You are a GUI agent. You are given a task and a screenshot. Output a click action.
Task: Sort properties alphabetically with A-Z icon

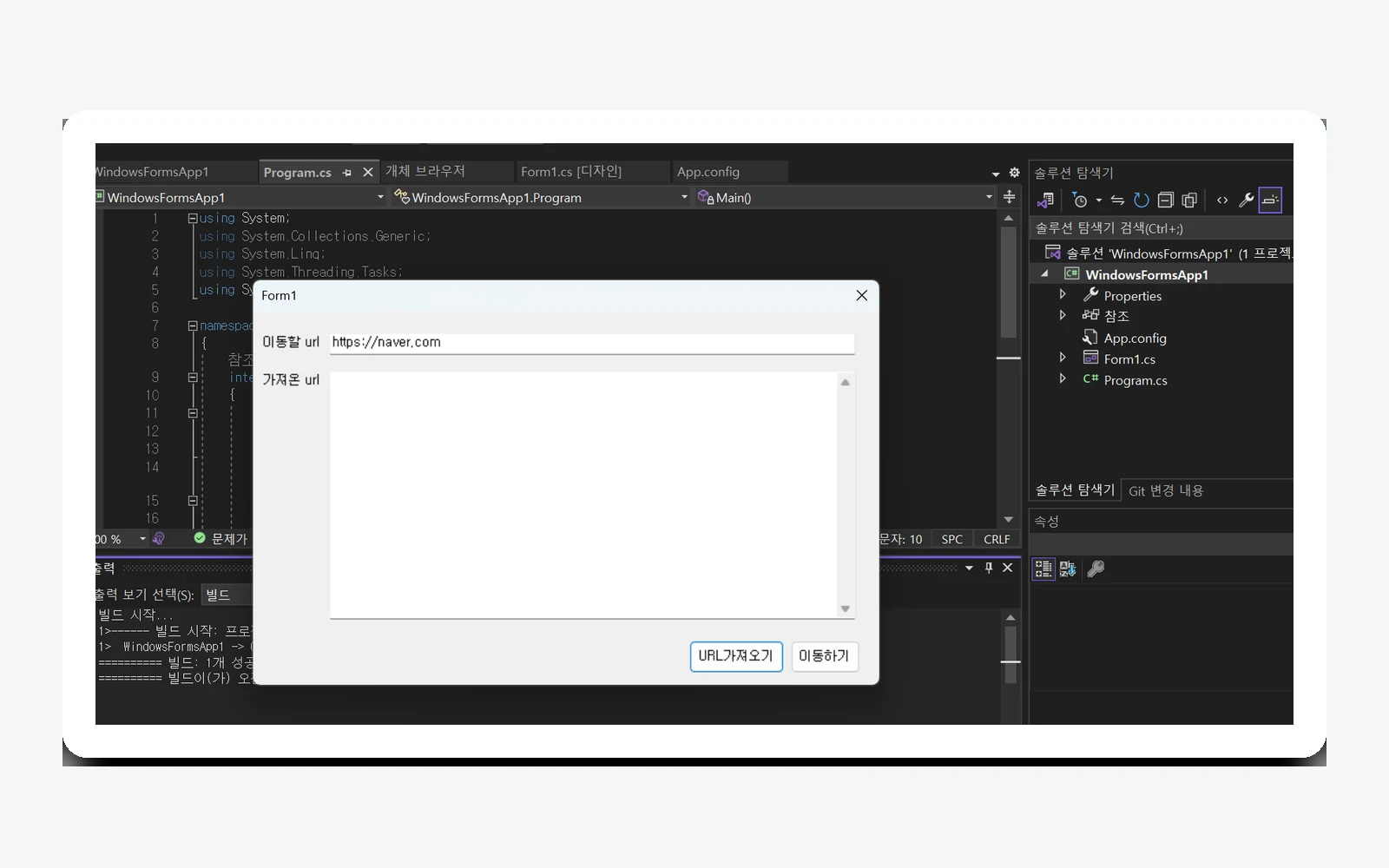point(1068,569)
